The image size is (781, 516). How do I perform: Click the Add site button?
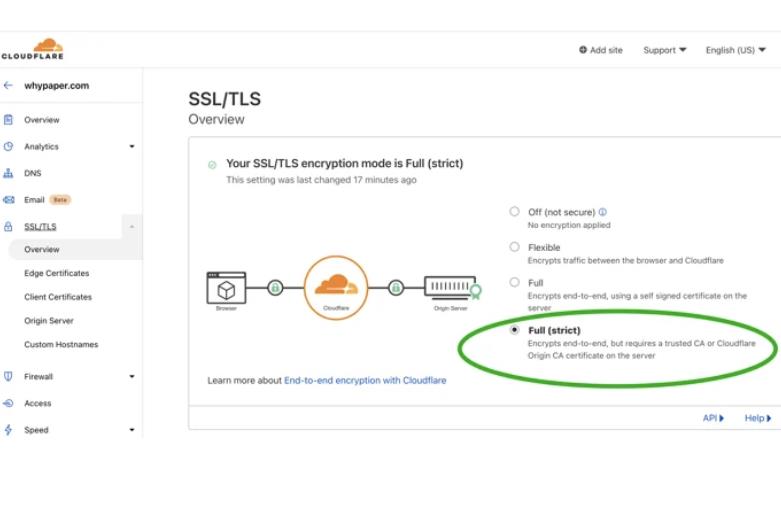600,50
